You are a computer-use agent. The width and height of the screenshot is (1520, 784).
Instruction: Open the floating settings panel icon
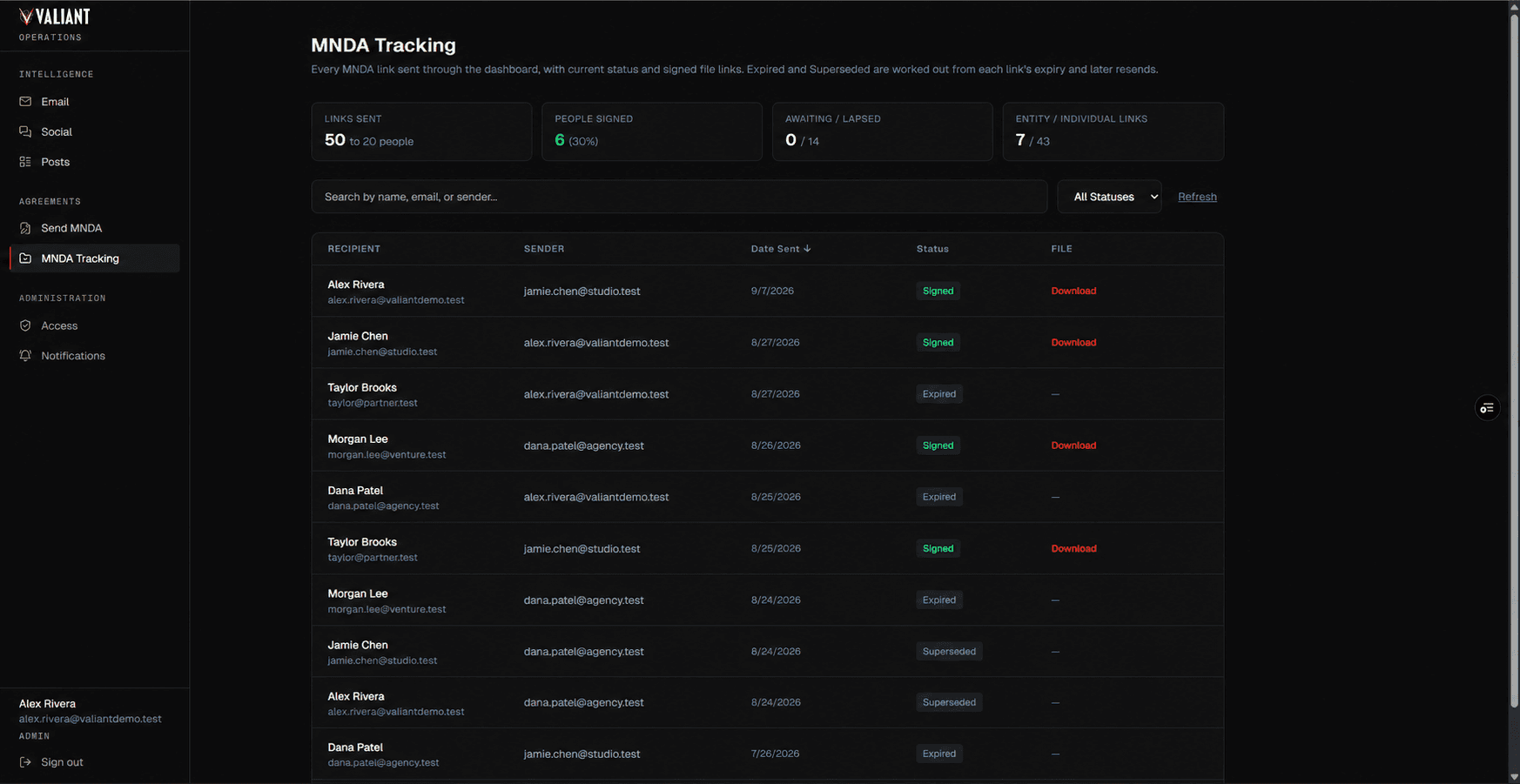[1487, 408]
